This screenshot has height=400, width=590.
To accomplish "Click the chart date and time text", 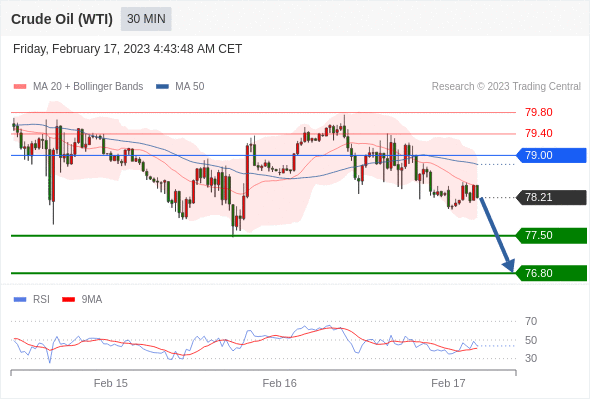I will click(x=127, y=49).
